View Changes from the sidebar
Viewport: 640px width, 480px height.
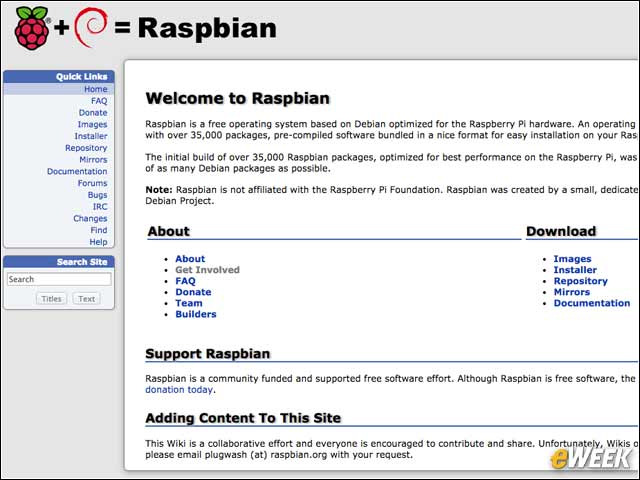90,219
